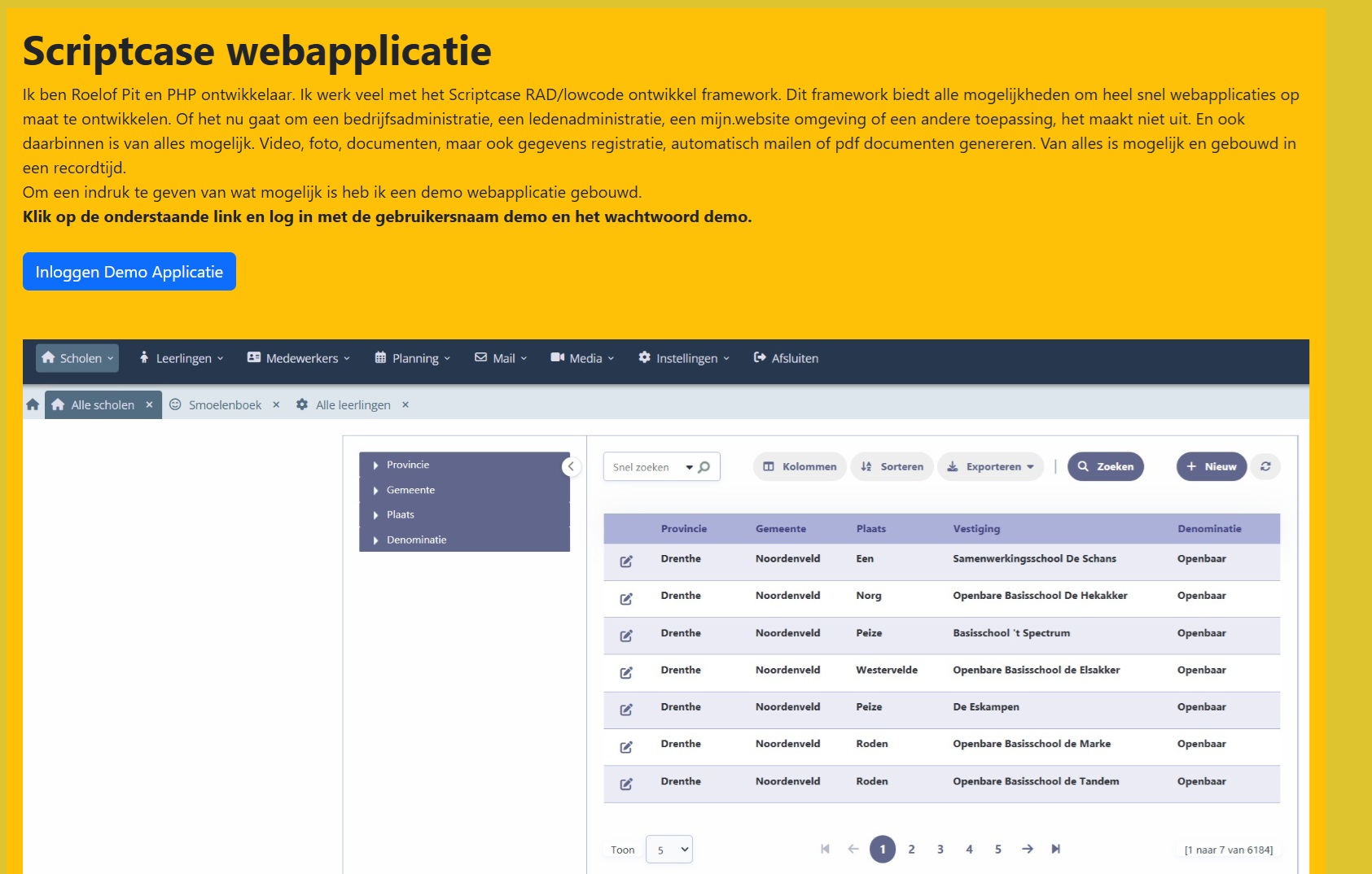This screenshot has width=1372, height=874.
Task: Open the Exporteren dropdown
Action: coord(991,466)
